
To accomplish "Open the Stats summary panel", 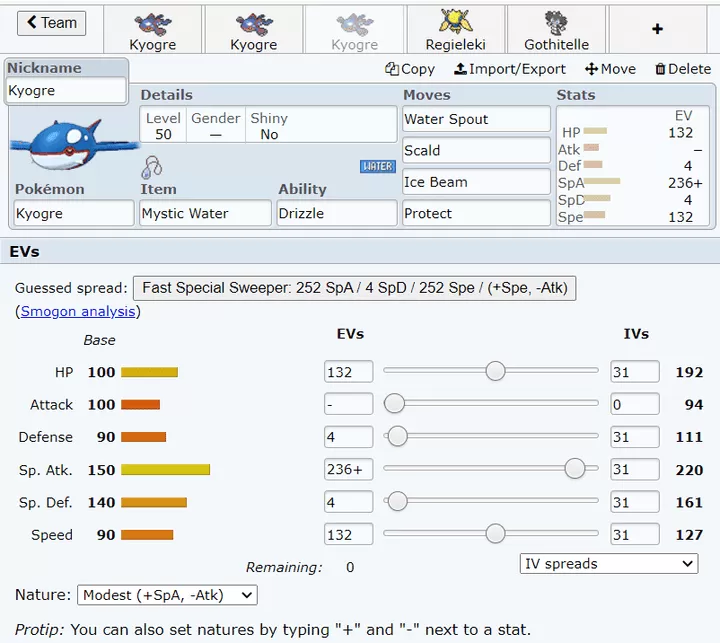I will (x=633, y=166).
